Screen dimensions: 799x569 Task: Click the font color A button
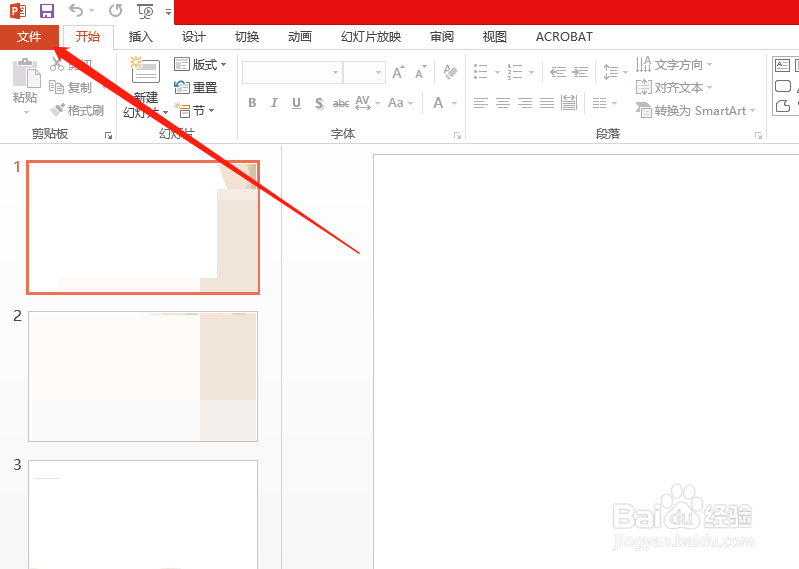tap(438, 103)
